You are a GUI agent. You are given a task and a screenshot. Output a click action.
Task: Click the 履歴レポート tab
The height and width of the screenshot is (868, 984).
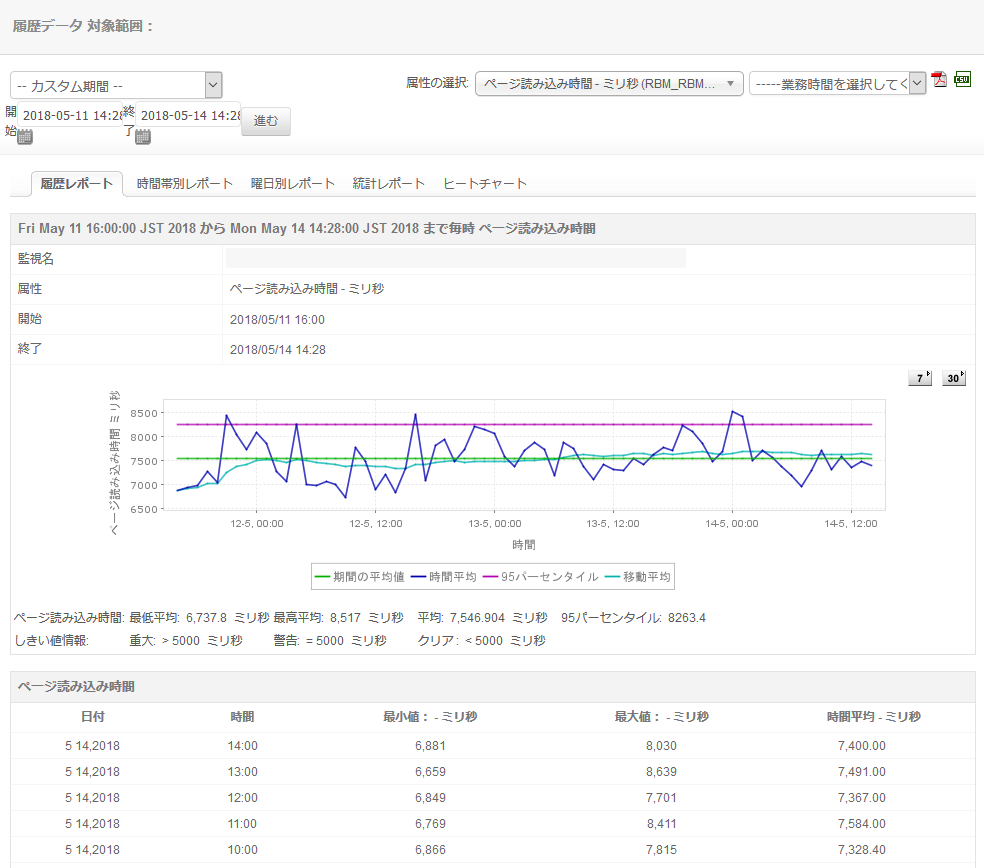click(77, 184)
